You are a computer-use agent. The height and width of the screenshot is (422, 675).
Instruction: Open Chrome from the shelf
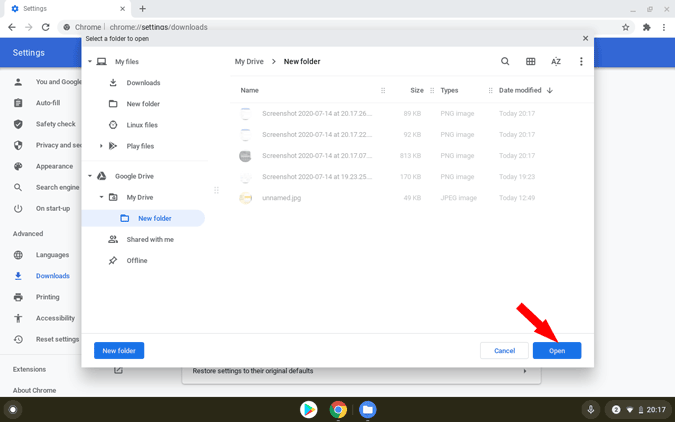click(x=338, y=410)
